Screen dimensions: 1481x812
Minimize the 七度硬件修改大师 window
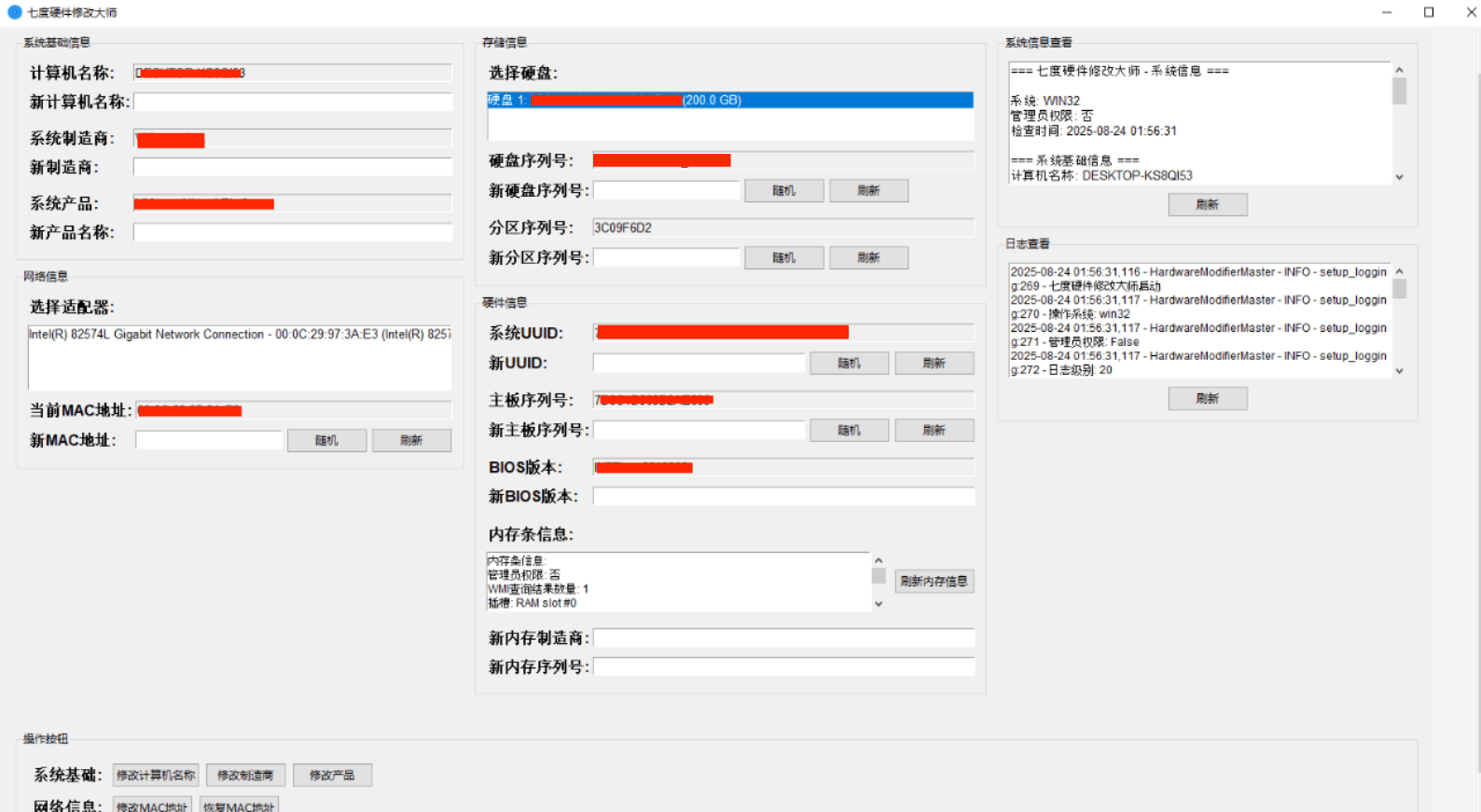pyautogui.click(x=1387, y=12)
